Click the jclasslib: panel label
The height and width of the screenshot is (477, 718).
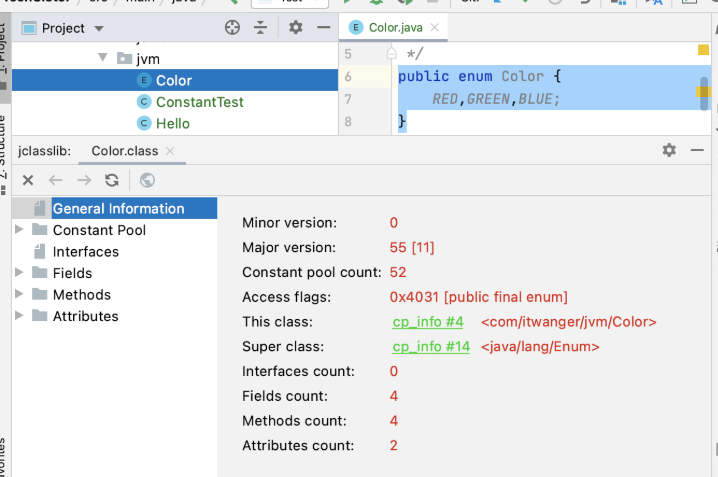(x=44, y=151)
